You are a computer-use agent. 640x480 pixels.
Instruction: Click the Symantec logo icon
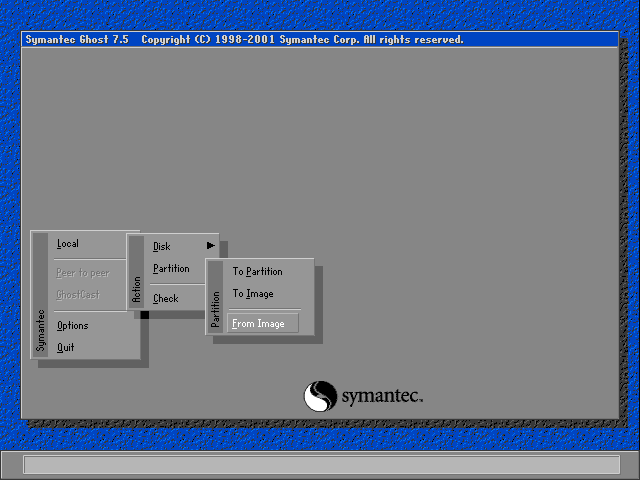(x=320, y=396)
